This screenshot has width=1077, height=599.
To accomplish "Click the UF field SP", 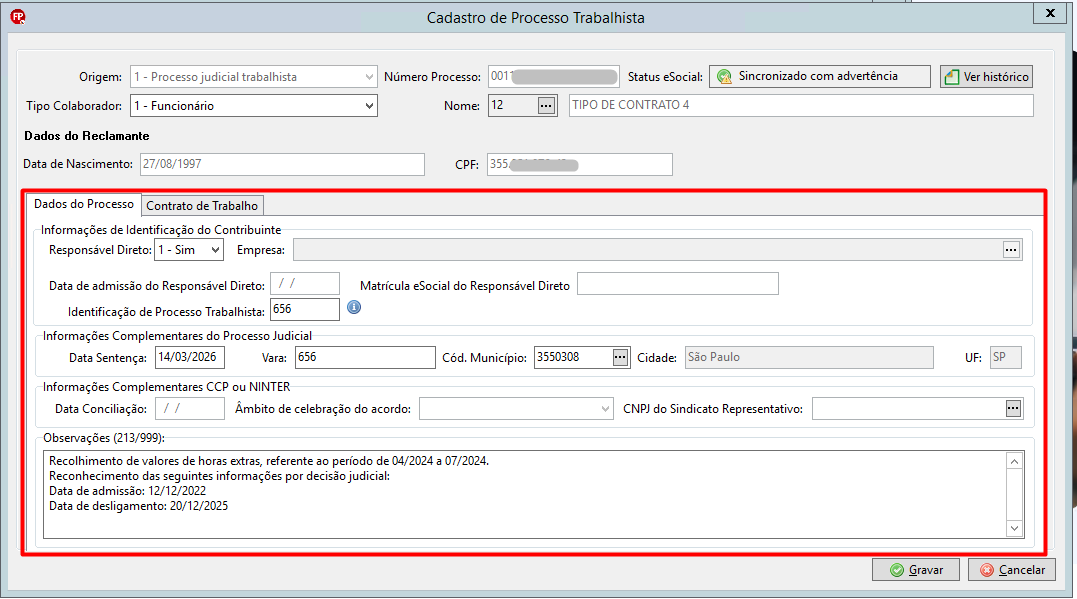I will [1006, 357].
